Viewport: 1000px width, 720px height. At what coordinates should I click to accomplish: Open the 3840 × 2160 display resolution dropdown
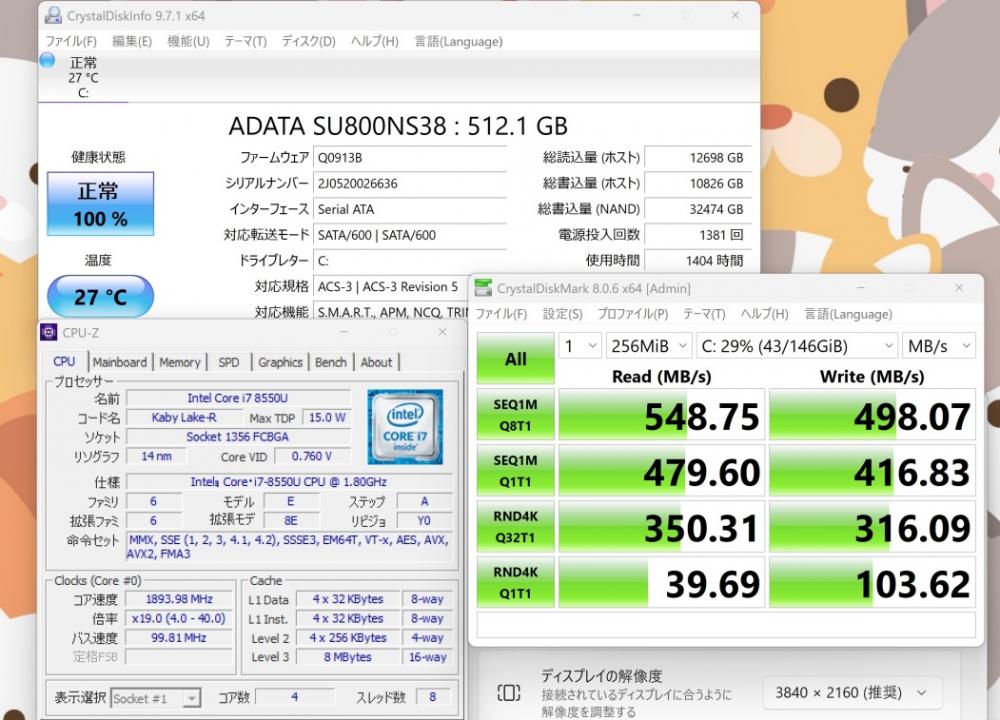[x=852, y=693]
